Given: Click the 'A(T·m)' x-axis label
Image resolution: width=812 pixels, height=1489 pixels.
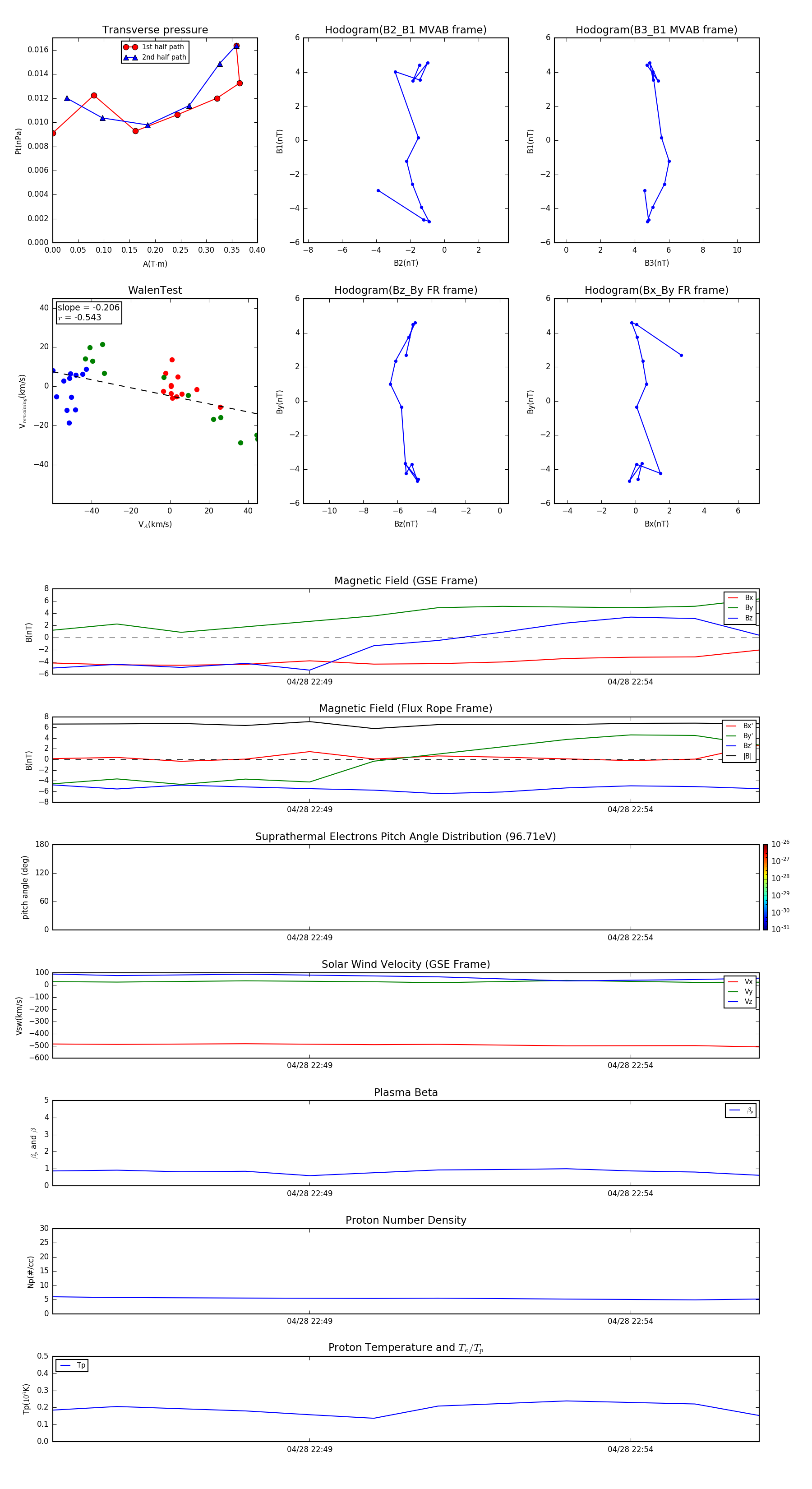Looking at the screenshot, I should [x=155, y=264].
